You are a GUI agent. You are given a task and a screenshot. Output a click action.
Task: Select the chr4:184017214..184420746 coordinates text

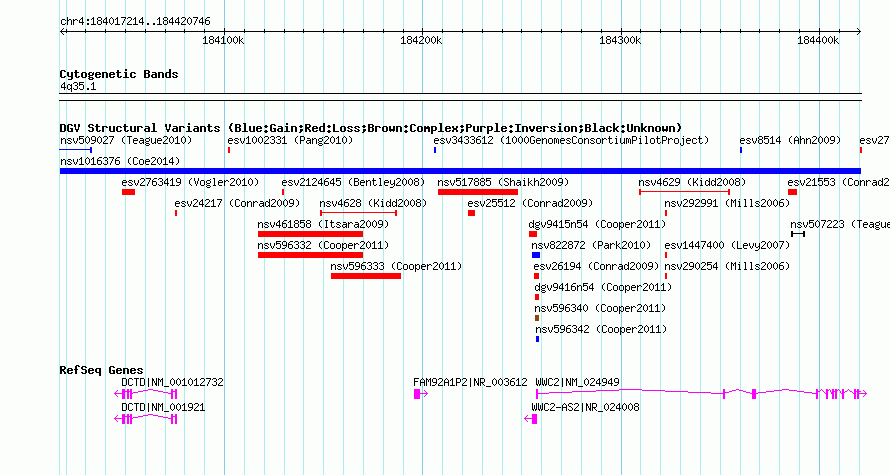pos(135,22)
